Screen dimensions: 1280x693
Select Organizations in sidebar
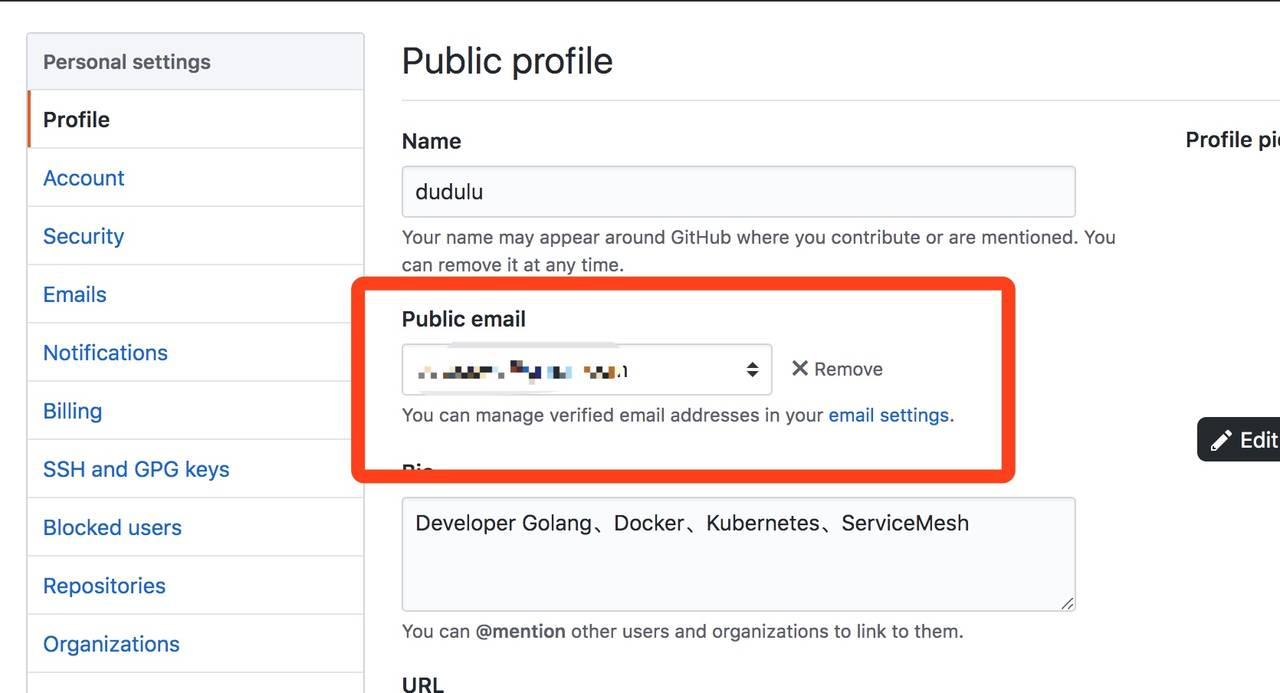pyautogui.click(x=111, y=644)
